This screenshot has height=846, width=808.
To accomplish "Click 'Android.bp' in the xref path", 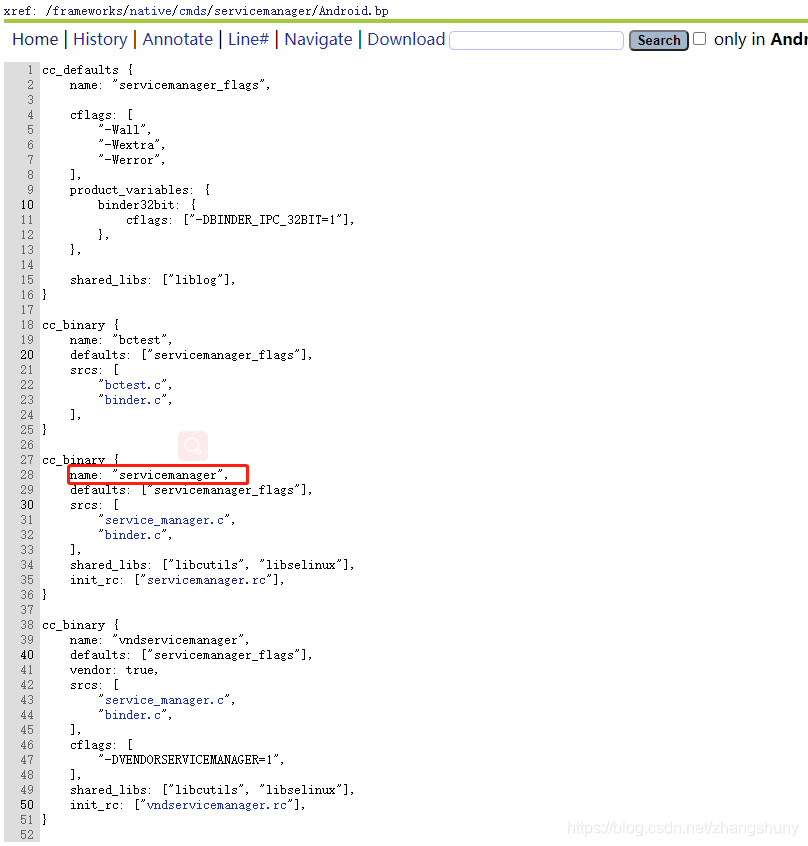I will tap(354, 11).
